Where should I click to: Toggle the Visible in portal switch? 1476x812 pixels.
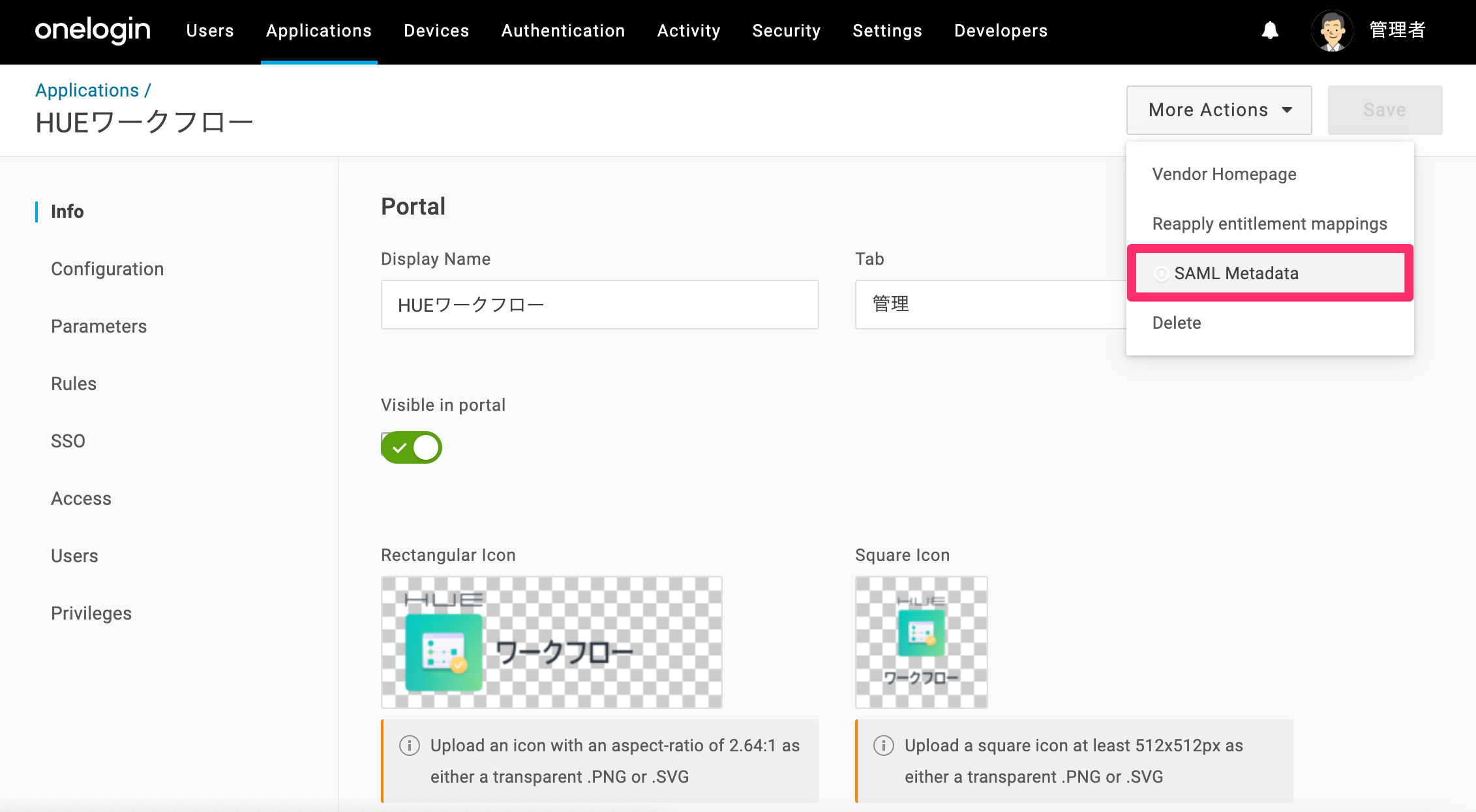412,447
